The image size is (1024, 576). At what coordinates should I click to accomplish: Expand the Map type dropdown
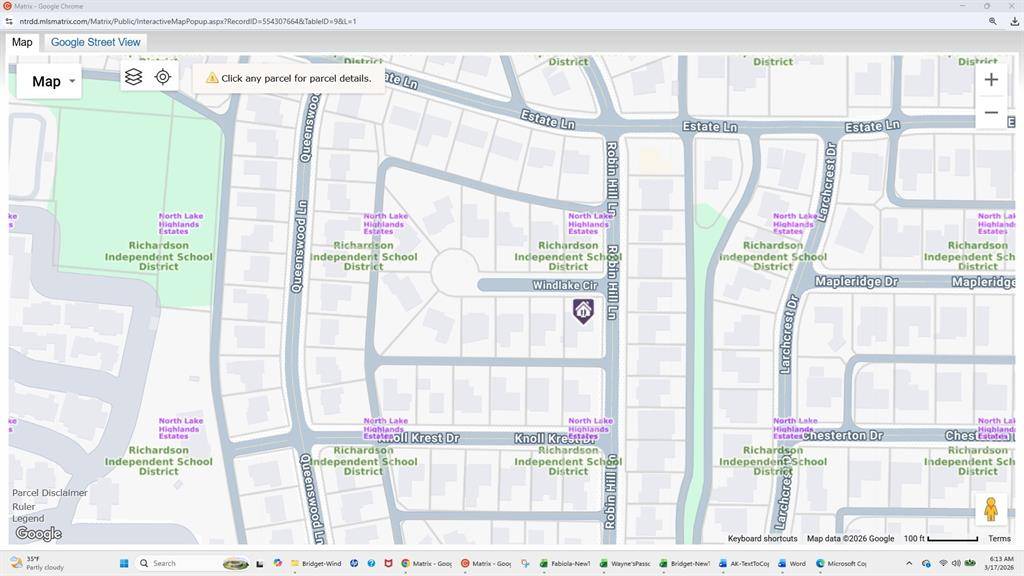49,82
